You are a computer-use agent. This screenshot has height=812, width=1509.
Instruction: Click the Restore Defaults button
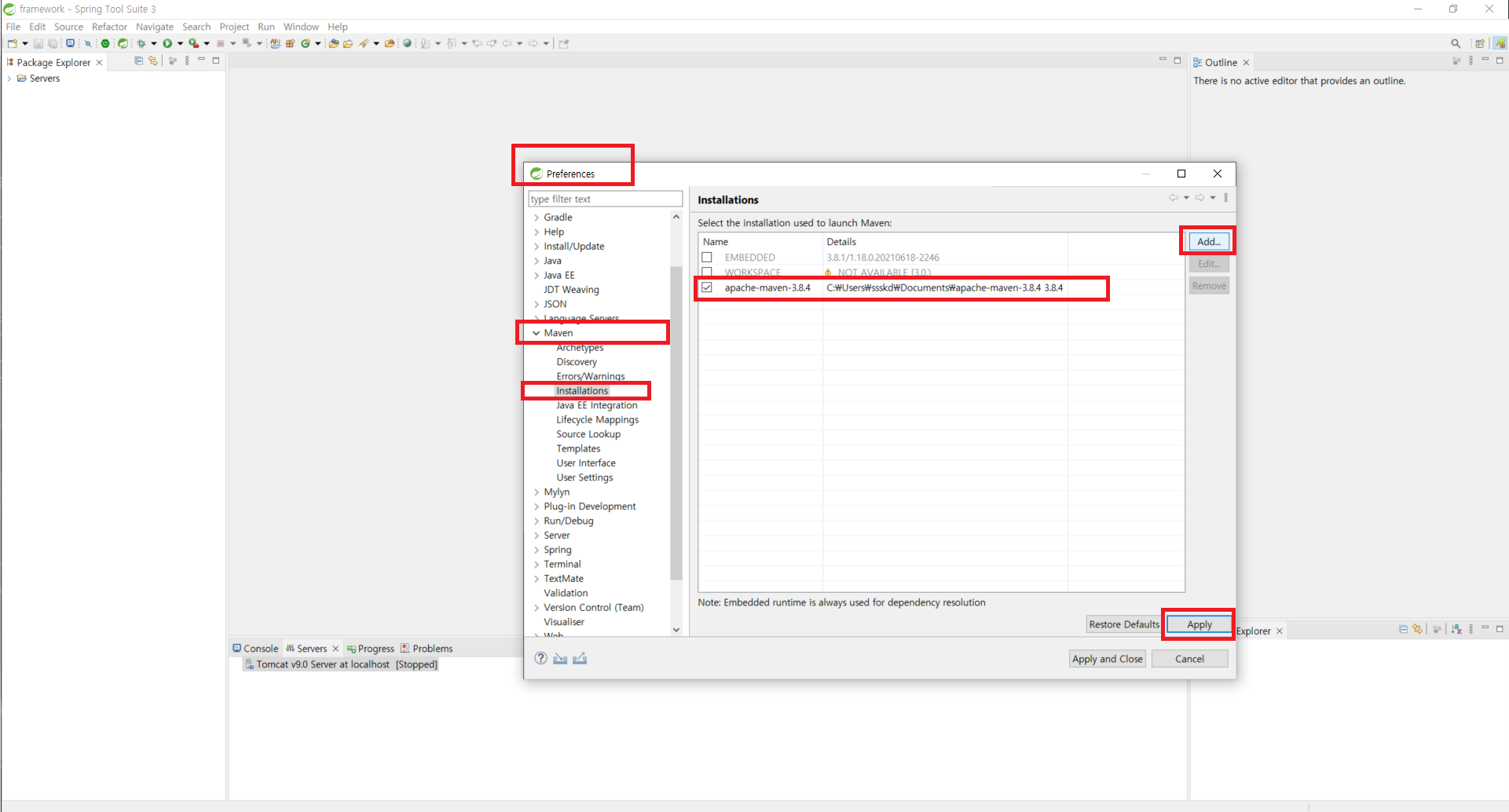click(1123, 624)
